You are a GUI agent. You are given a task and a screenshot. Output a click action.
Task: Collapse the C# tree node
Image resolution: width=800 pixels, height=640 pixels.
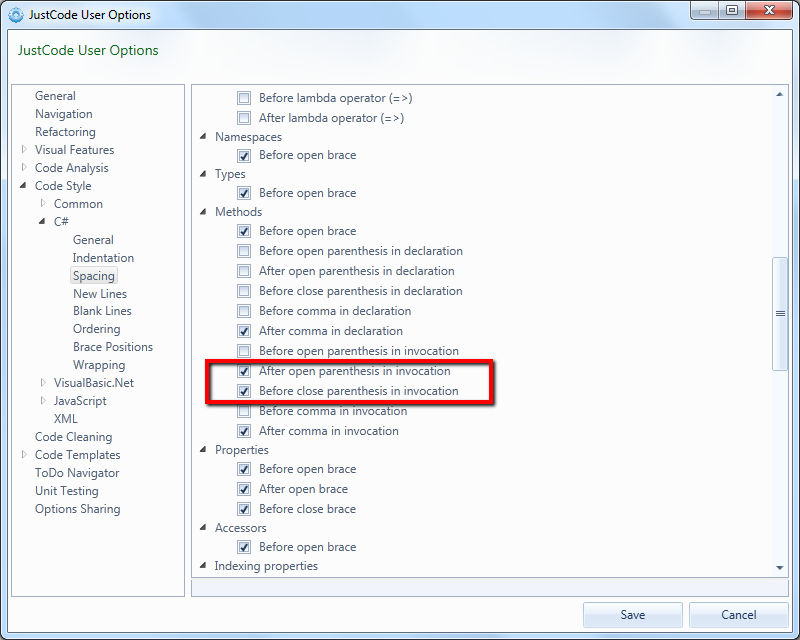[x=42, y=221]
